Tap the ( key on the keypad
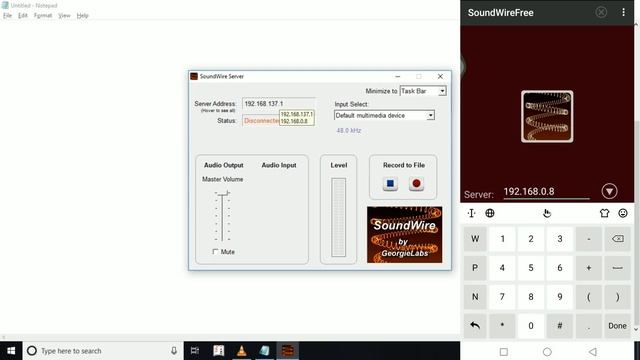The image size is (640, 360). 589,297
